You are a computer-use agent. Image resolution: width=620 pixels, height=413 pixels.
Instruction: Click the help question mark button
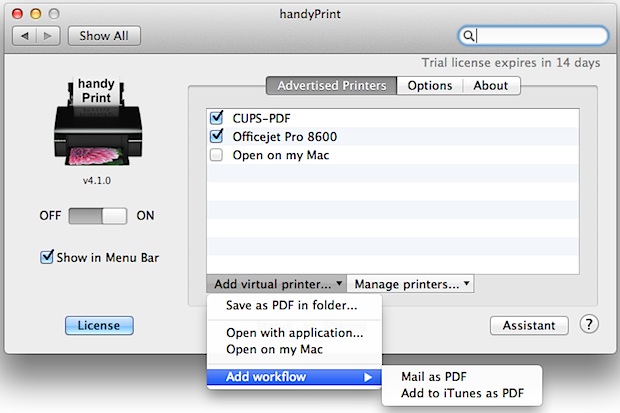589,324
